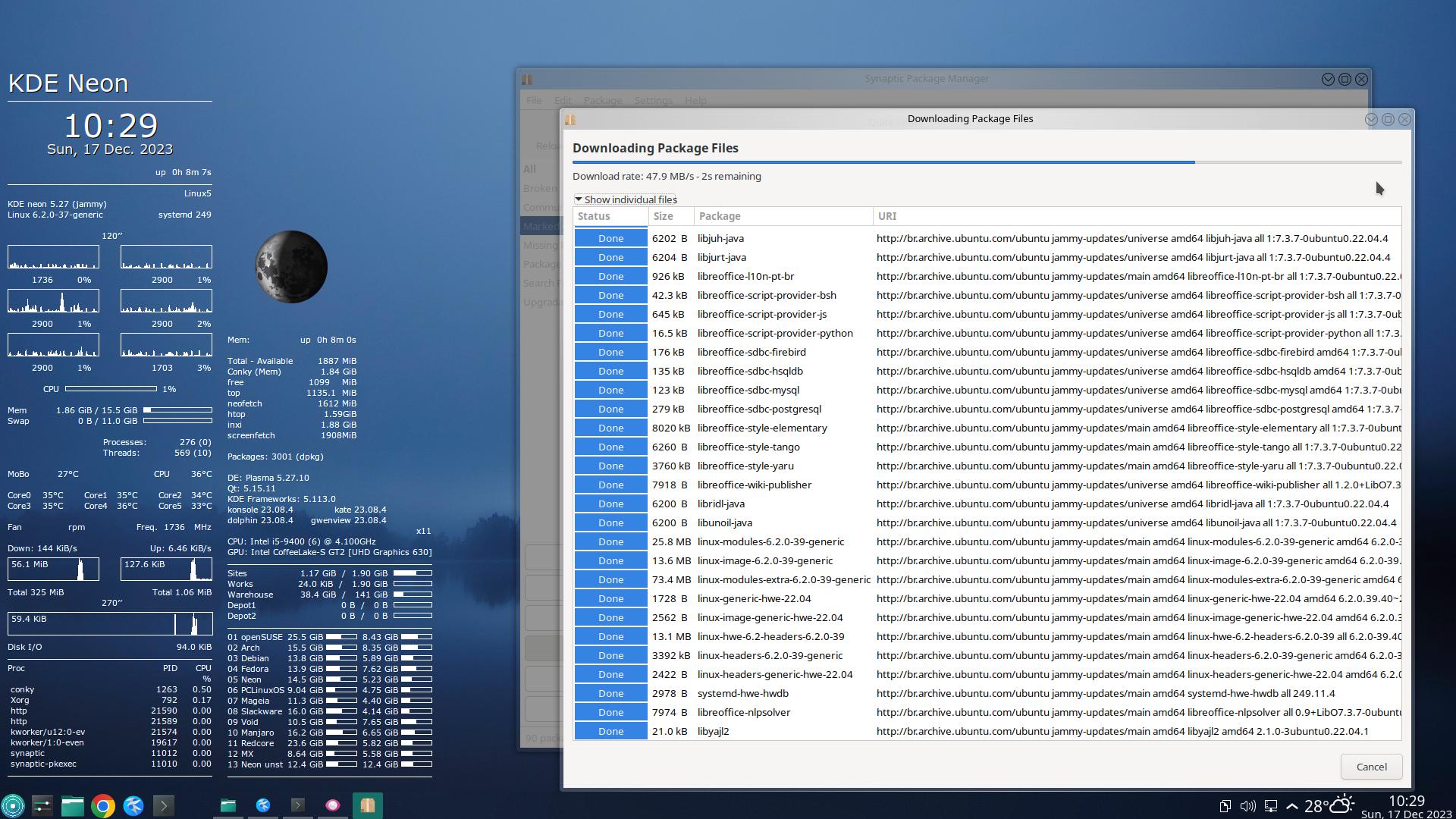Open the clipboard tray icon

click(1225, 806)
